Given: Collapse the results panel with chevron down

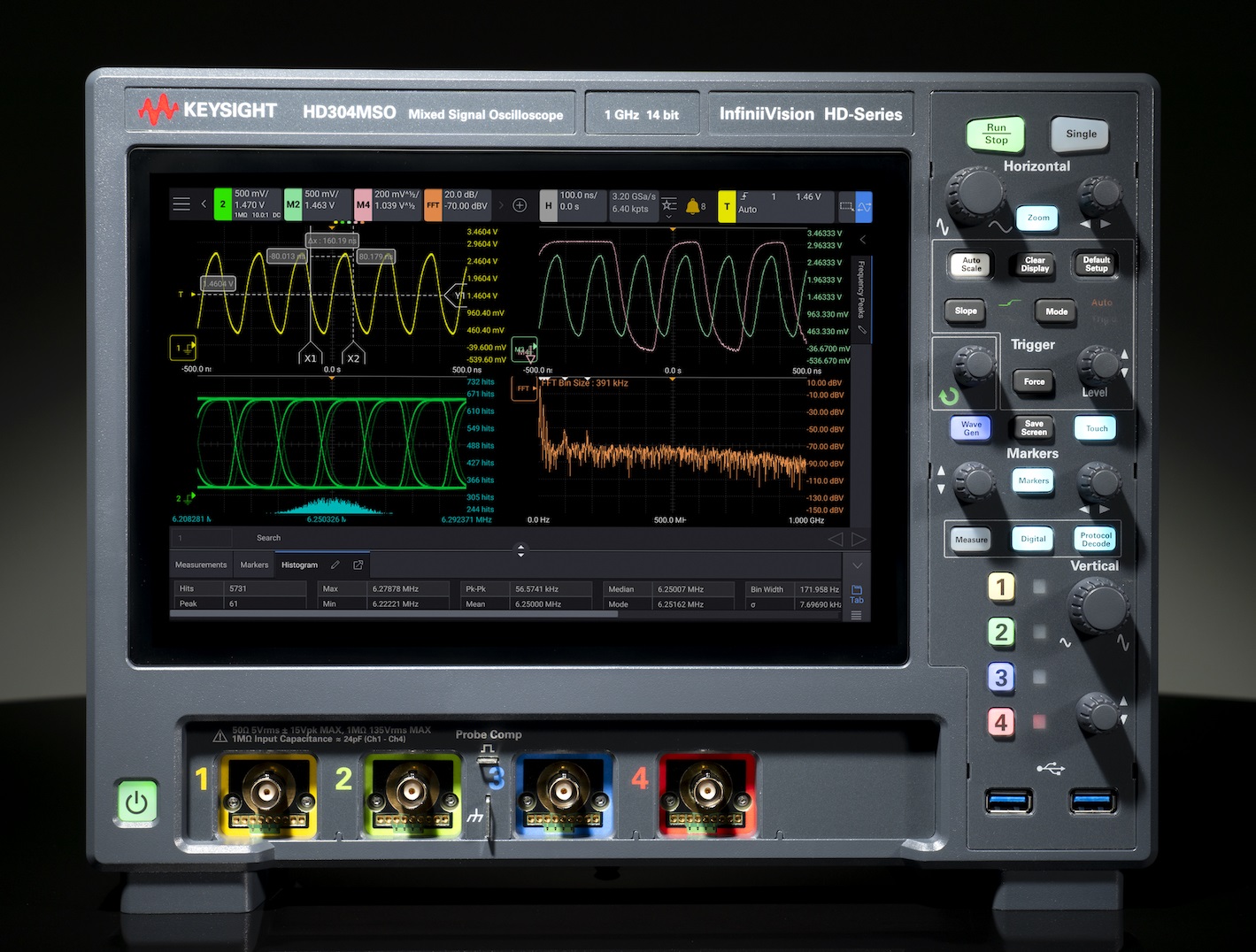Looking at the screenshot, I should [x=856, y=565].
